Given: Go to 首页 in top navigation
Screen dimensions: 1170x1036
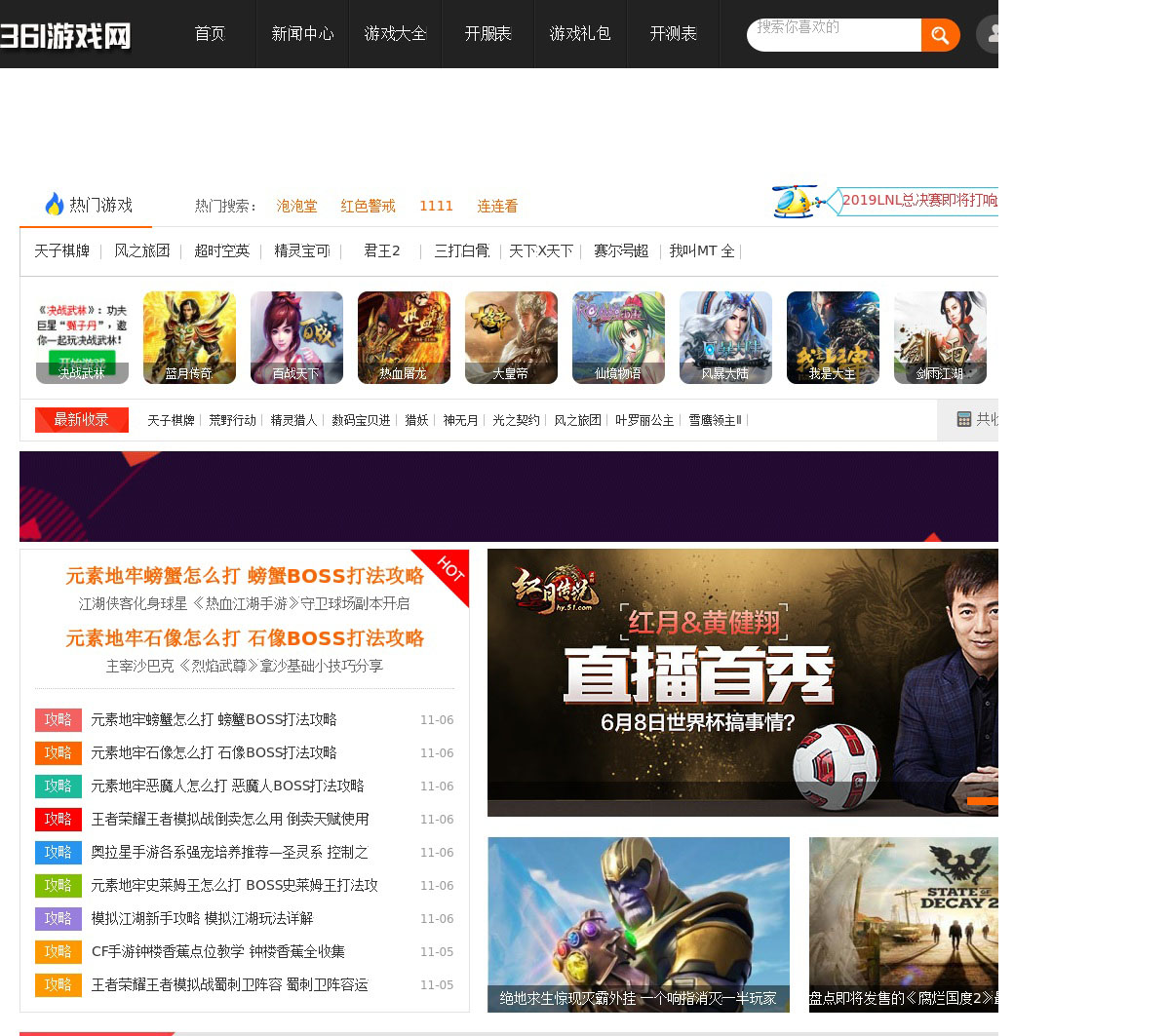Looking at the screenshot, I should coord(210,34).
